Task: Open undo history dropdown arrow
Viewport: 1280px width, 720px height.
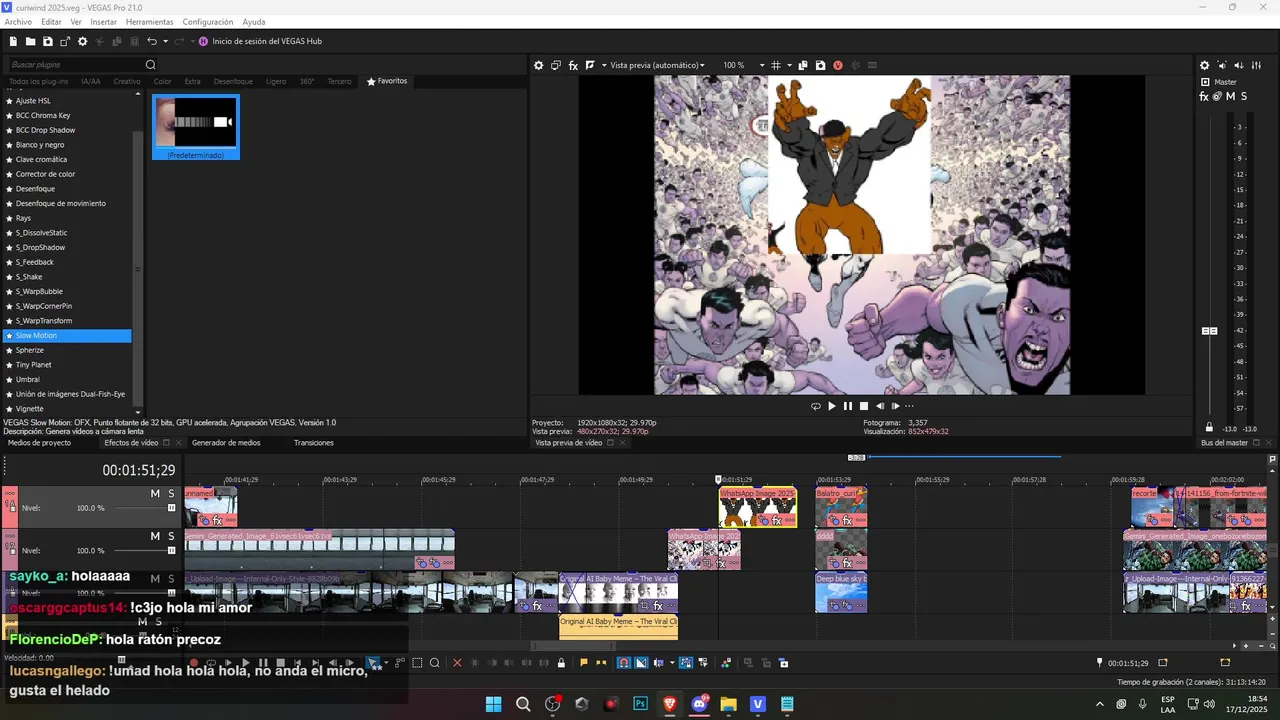Action: (165, 41)
